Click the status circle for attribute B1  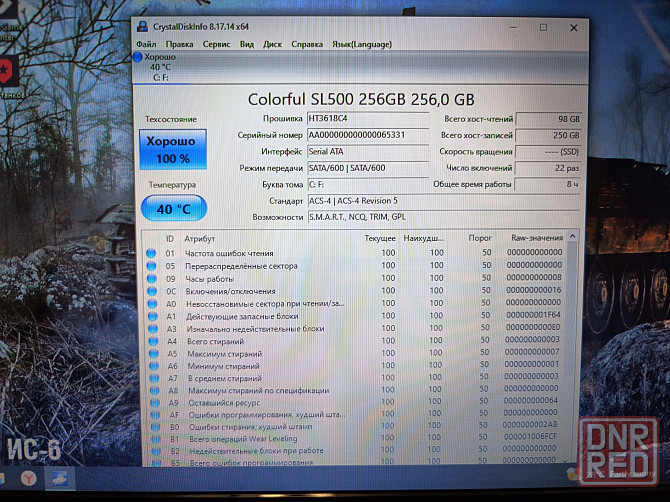[x=156, y=438]
